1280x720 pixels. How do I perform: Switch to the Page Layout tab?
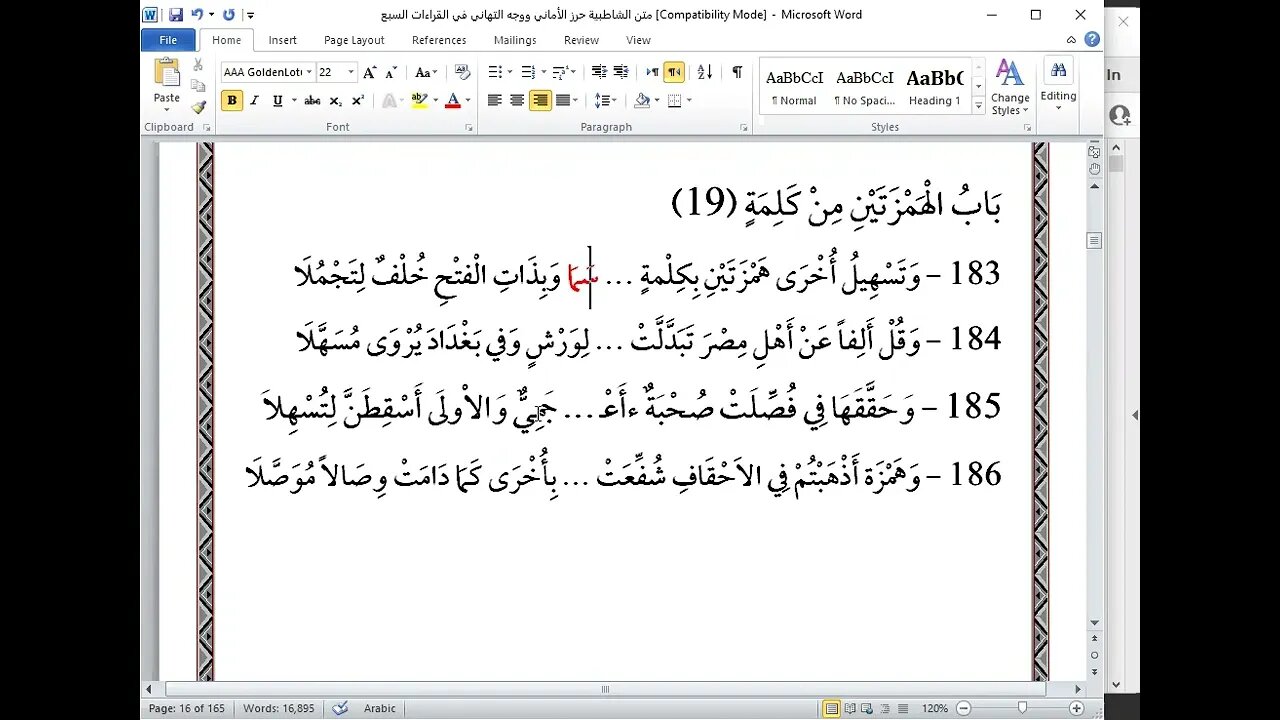tap(354, 40)
